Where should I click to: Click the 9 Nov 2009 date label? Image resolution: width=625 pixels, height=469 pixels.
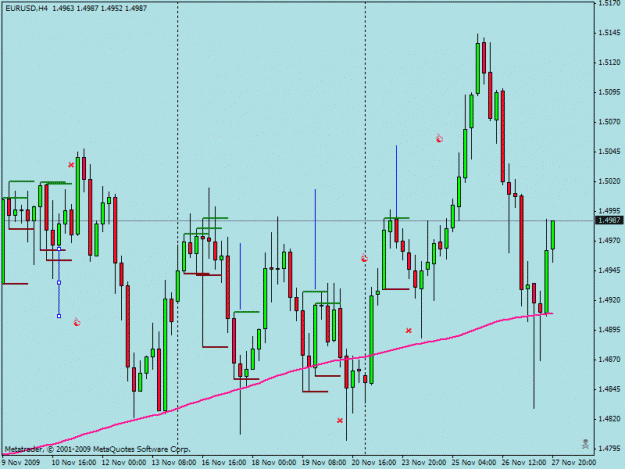click(x=21, y=462)
